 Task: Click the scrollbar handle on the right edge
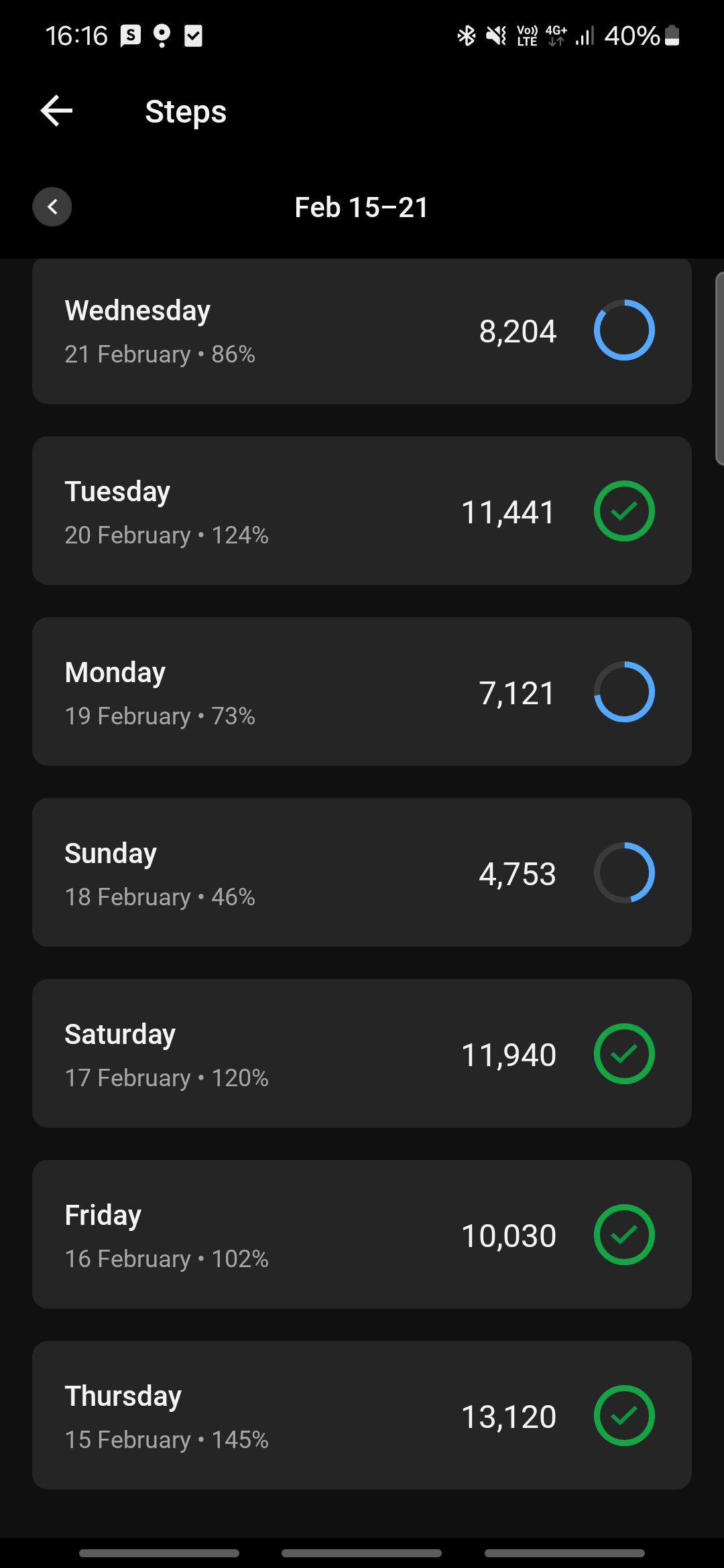pos(719,369)
